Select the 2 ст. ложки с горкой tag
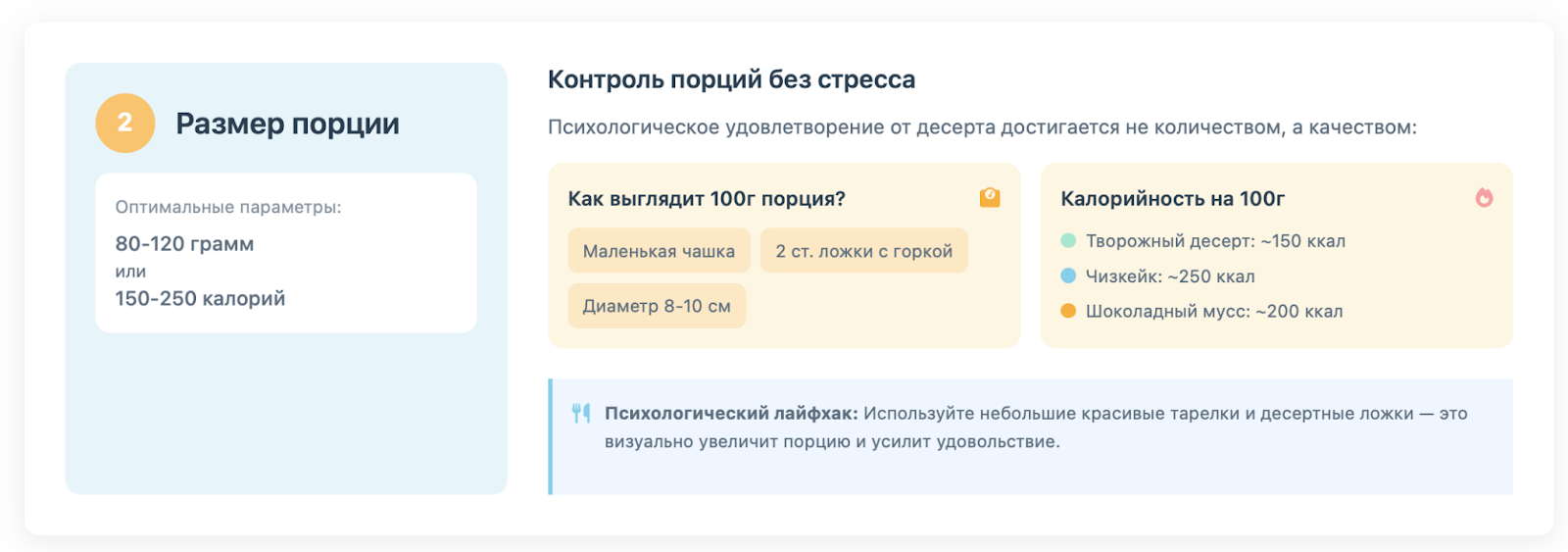The height and width of the screenshot is (552, 1568). click(x=863, y=251)
